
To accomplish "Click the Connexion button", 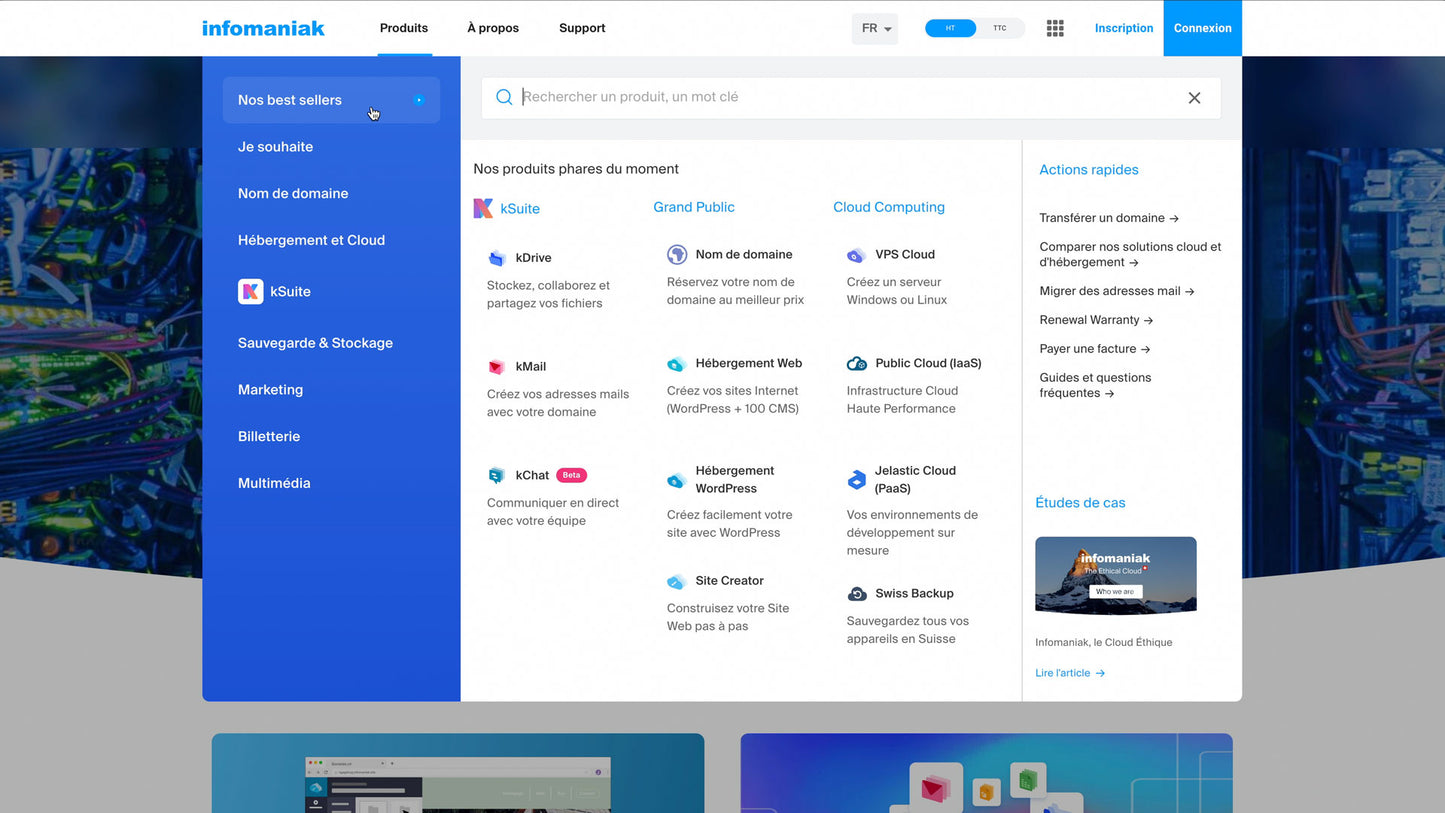I will click(1202, 28).
